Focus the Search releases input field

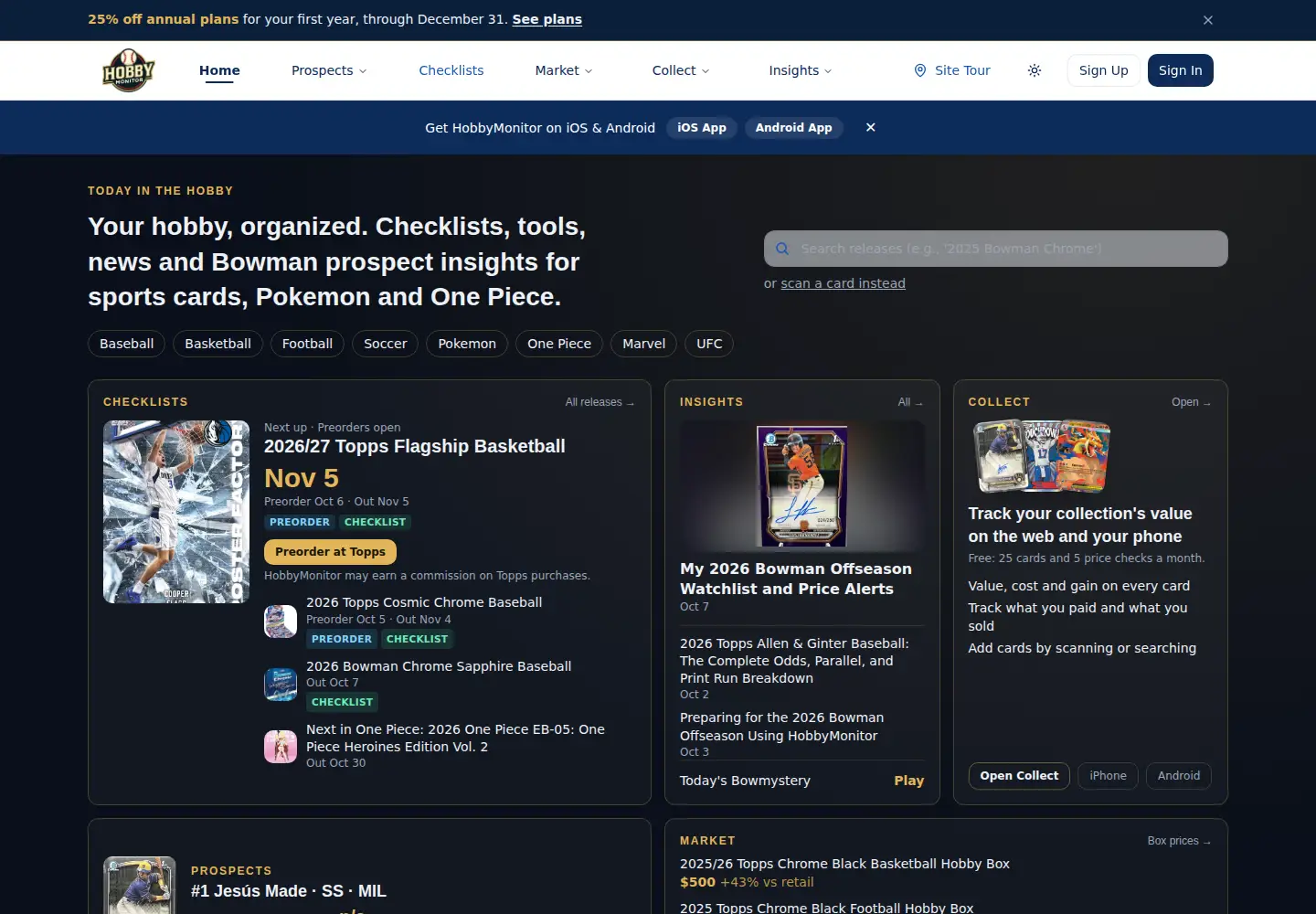pyautogui.click(x=996, y=249)
